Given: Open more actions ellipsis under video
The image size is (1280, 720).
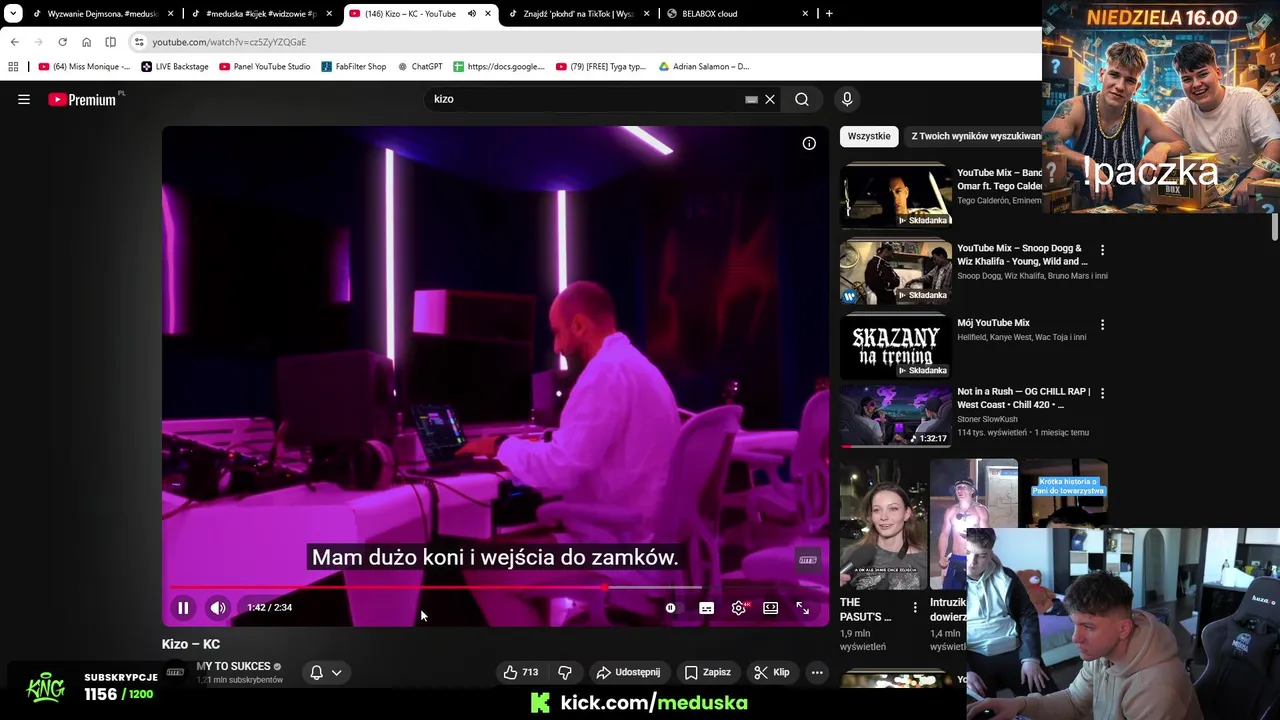Looking at the screenshot, I should pyautogui.click(x=817, y=672).
